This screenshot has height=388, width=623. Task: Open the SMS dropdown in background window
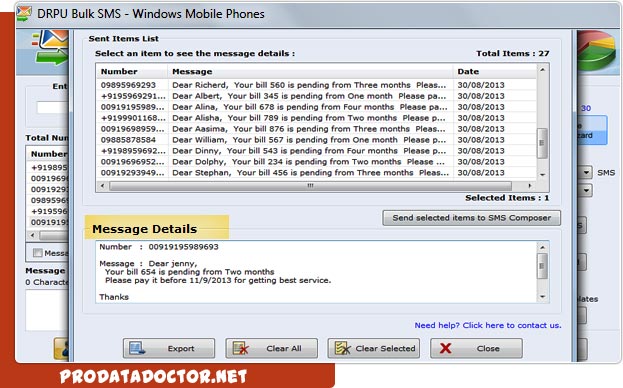point(586,172)
